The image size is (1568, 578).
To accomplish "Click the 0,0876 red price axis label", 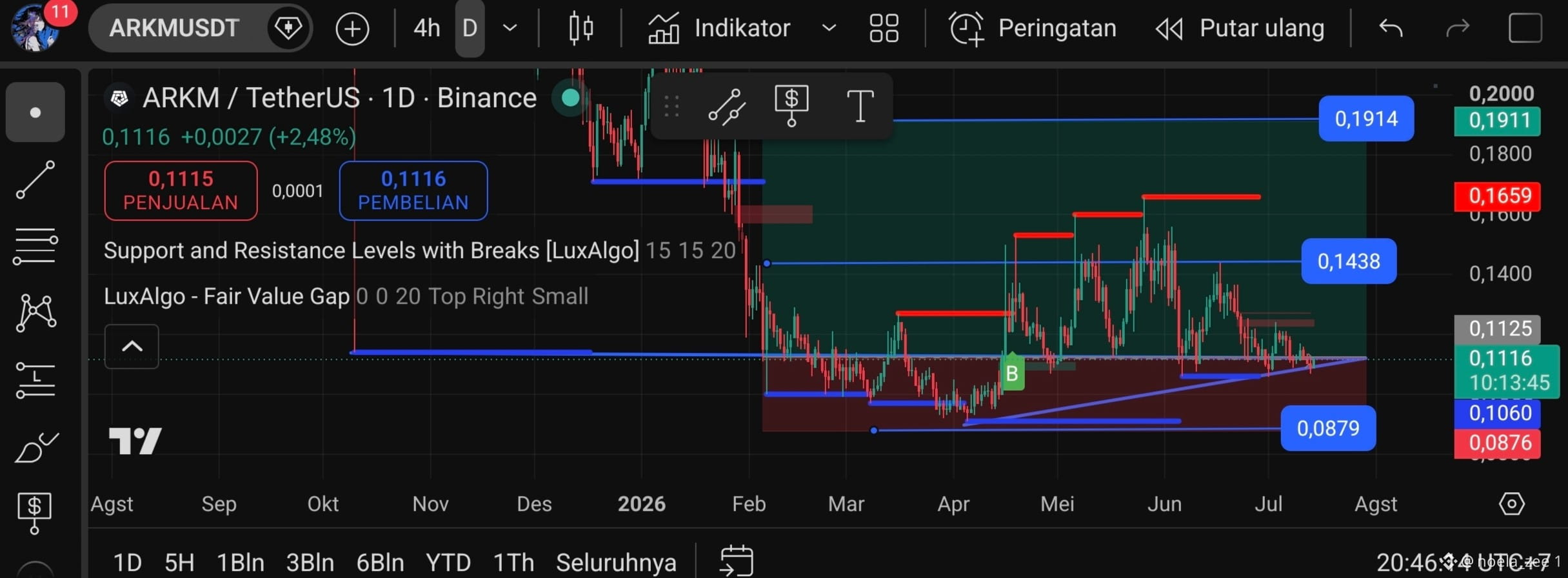I will tap(1498, 443).
